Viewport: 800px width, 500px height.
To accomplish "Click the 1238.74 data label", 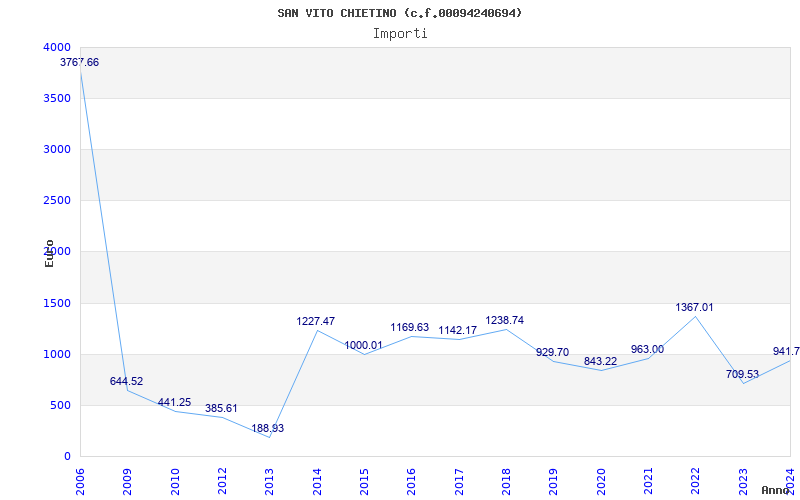I will [x=505, y=320].
